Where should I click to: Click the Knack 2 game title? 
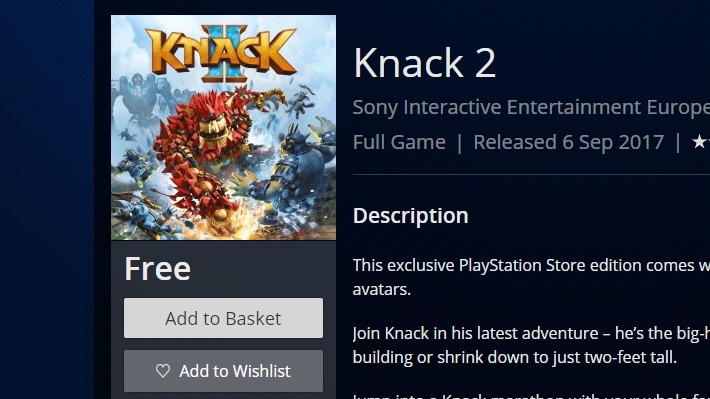[x=424, y=62]
